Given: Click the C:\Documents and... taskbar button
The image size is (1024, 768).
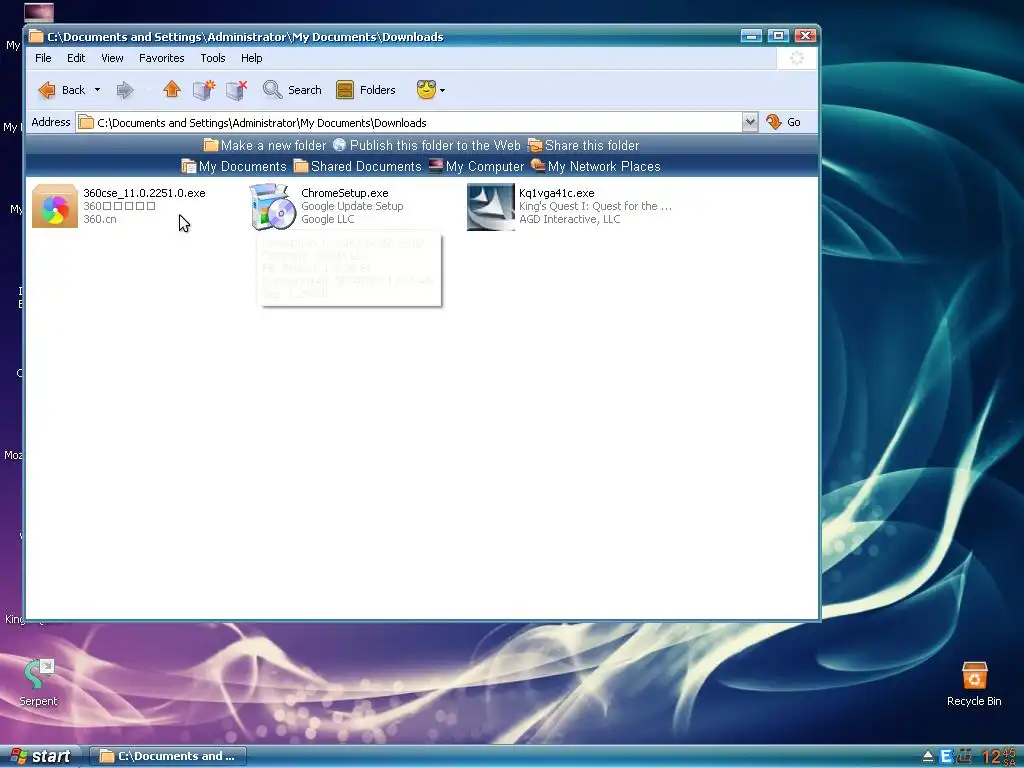Looking at the screenshot, I should pyautogui.click(x=167, y=756).
